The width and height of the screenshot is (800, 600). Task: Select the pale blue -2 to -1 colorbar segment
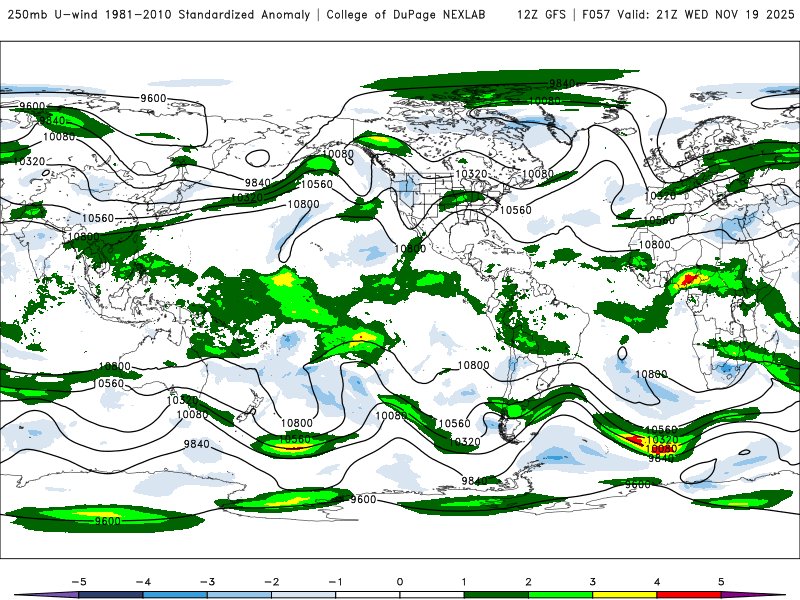tap(304, 595)
